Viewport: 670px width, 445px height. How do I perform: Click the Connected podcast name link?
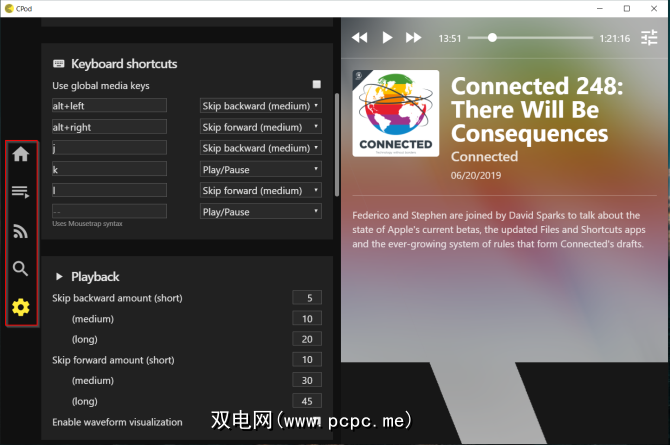click(484, 156)
